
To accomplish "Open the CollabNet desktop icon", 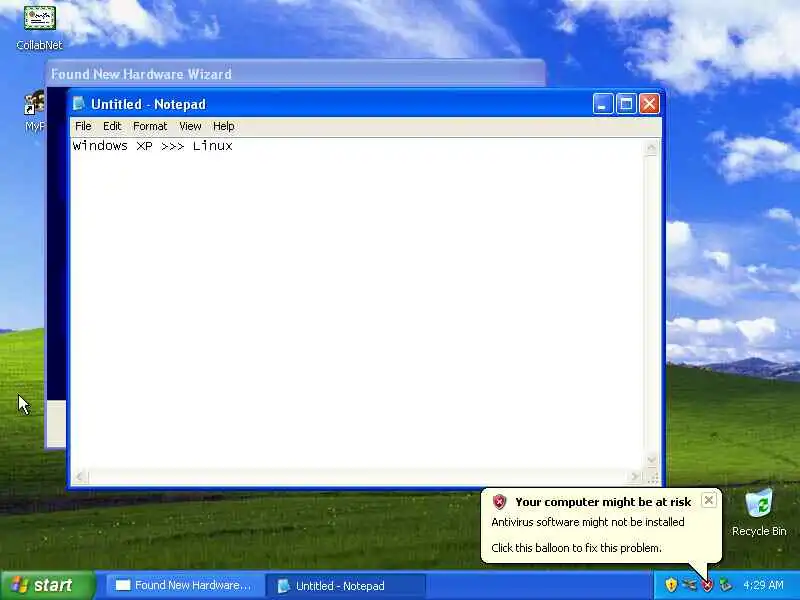I will [39, 28].
